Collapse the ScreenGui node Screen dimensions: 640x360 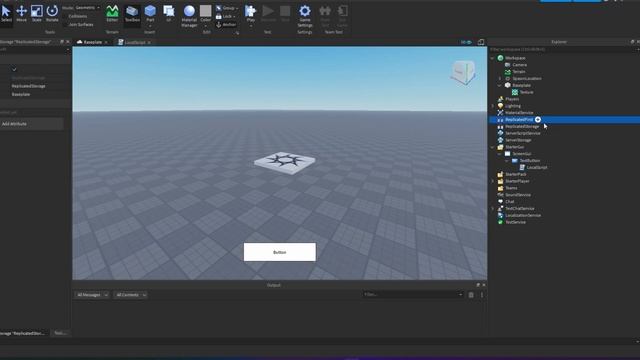pyautogui.click(x=500, y=154)
